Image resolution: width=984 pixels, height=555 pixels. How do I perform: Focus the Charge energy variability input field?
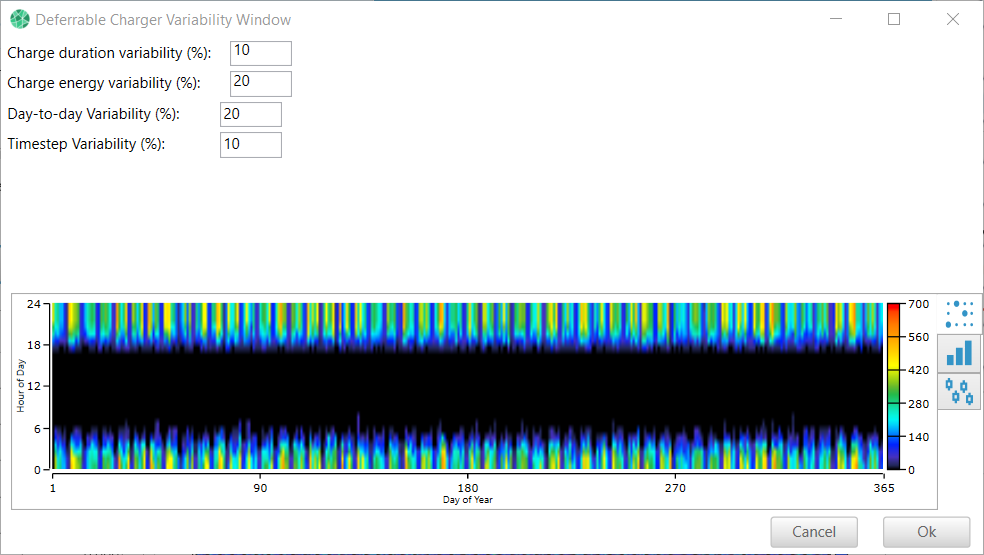(260, 83)
